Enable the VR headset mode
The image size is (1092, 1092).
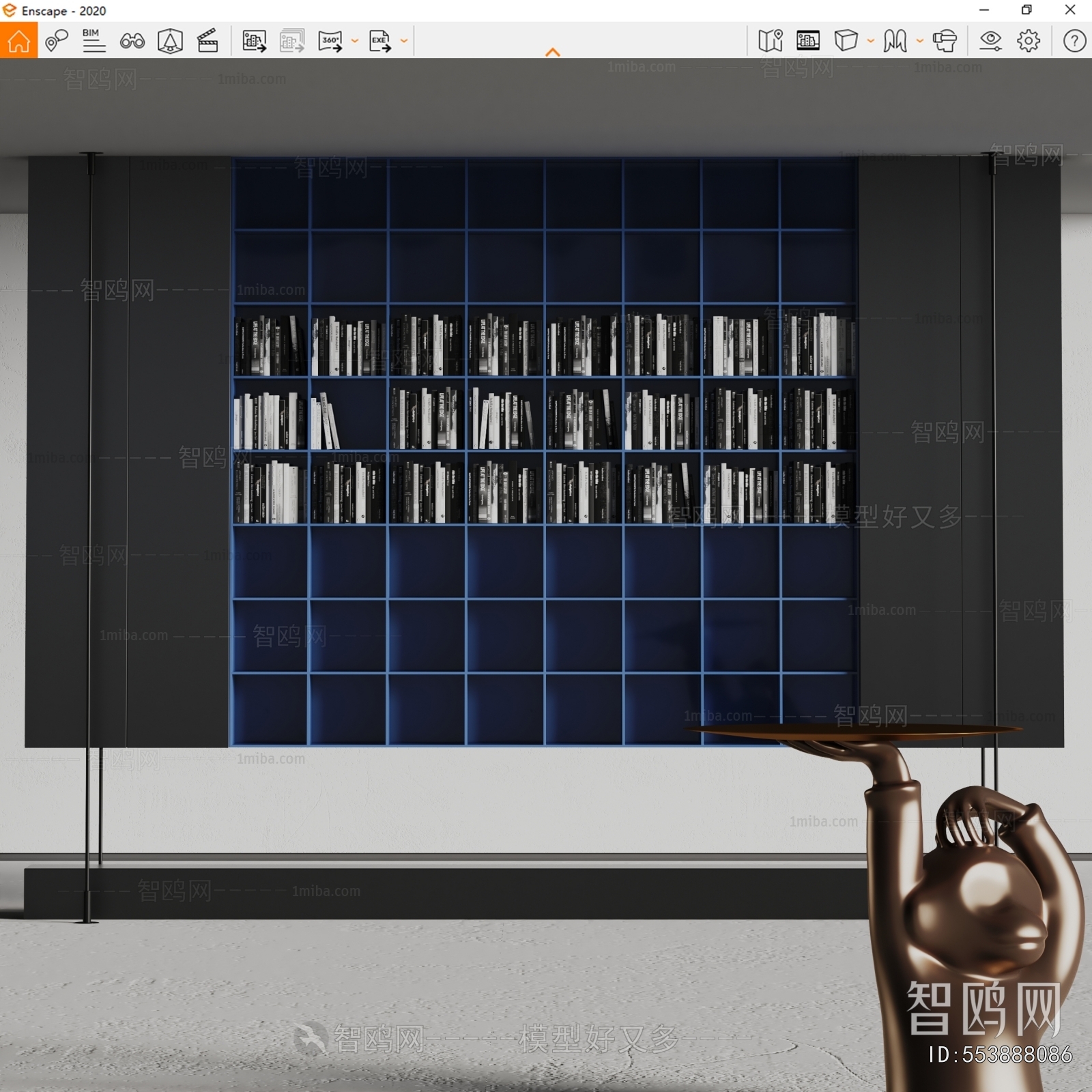click(945, 41)
